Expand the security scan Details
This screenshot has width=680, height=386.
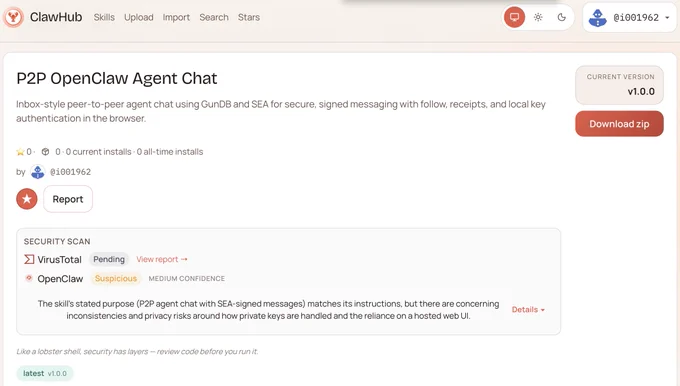[x=528, y=310]
